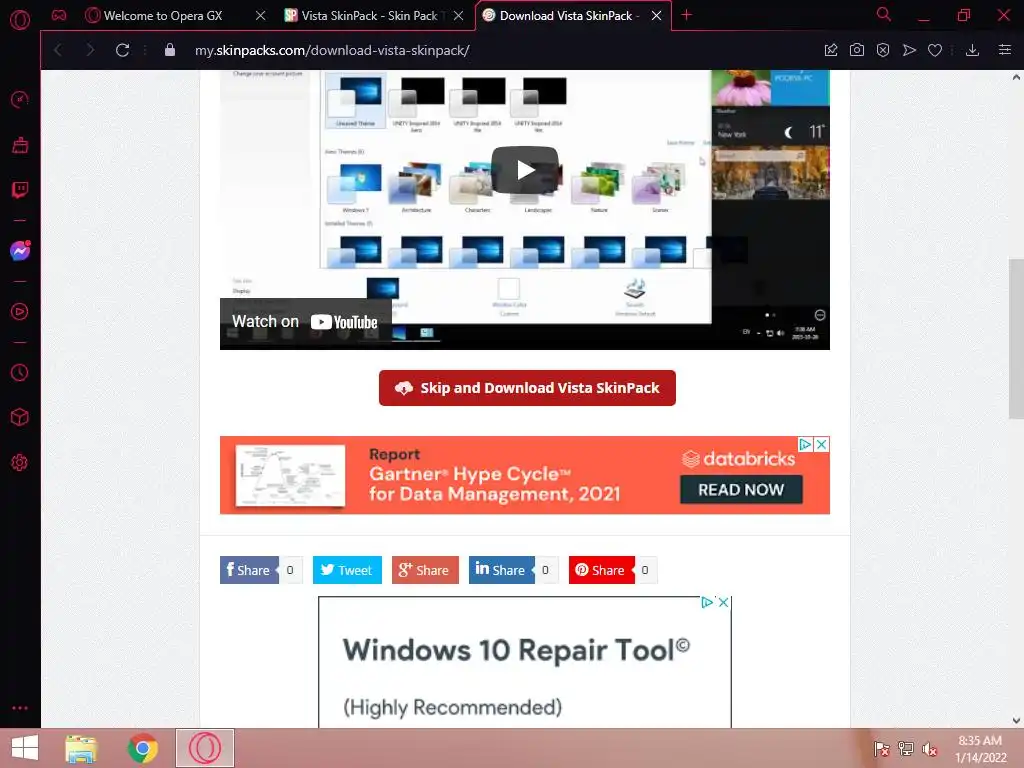Close Vista SkinPack - Skin Pack tab
Screen dimensions: 1024x768
point(458,16)
